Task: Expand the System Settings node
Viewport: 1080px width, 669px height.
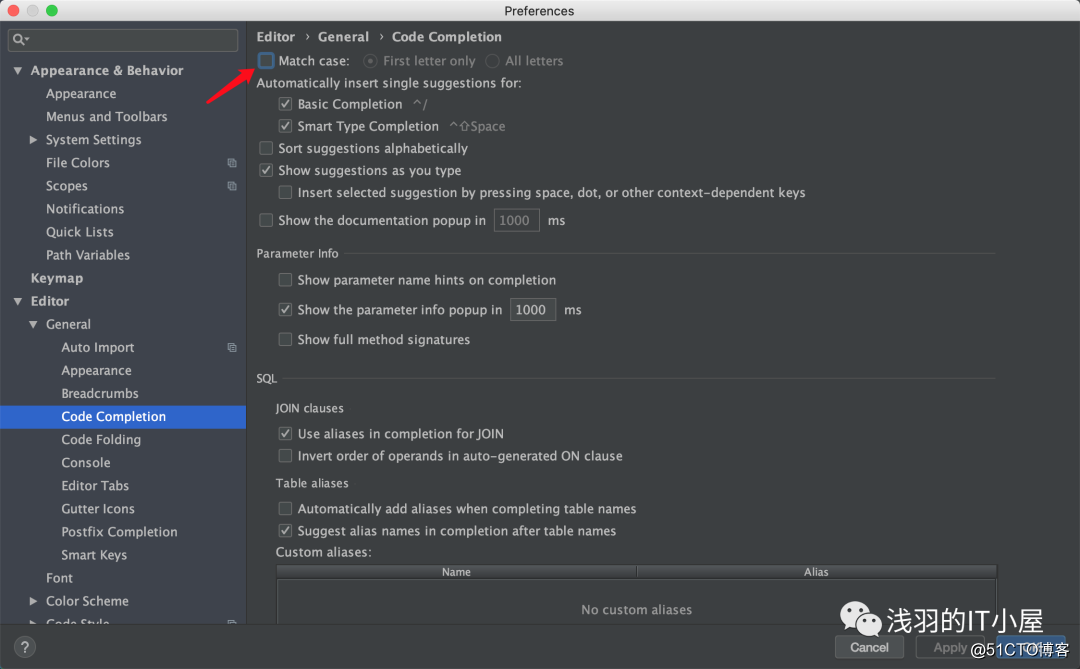Action: 33,139
